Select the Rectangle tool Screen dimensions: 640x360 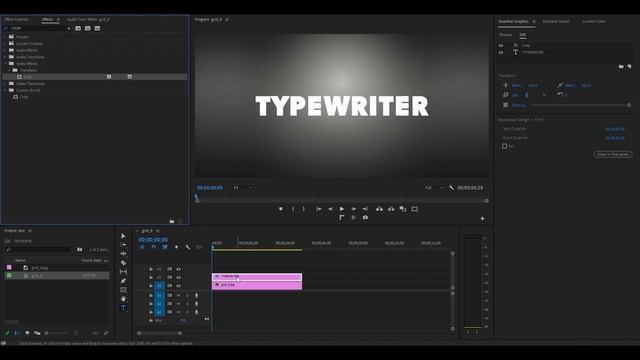(123, 290)
